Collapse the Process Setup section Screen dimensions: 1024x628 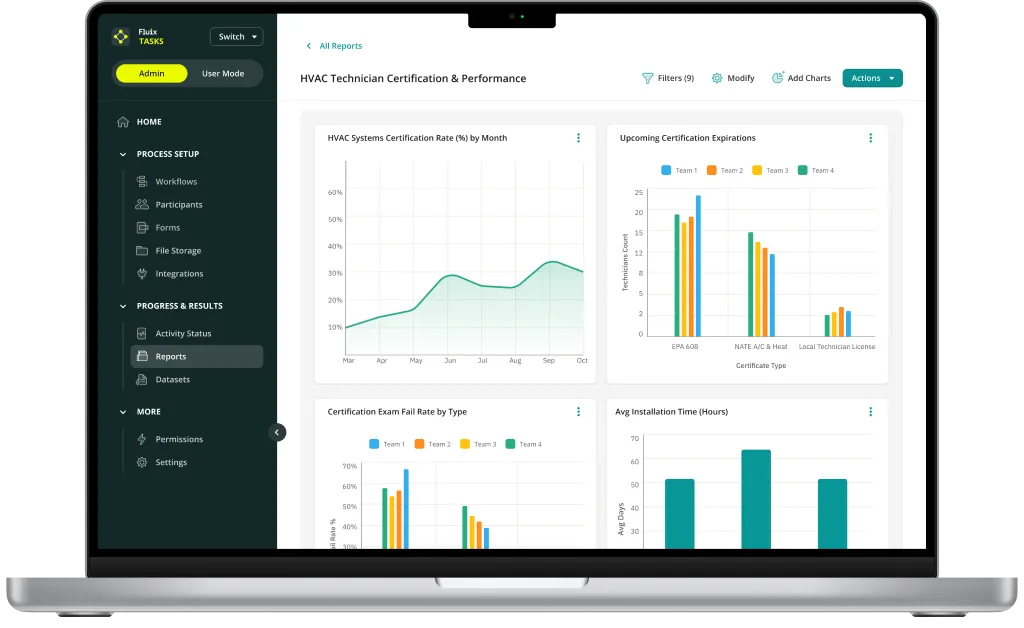(123, 154)
